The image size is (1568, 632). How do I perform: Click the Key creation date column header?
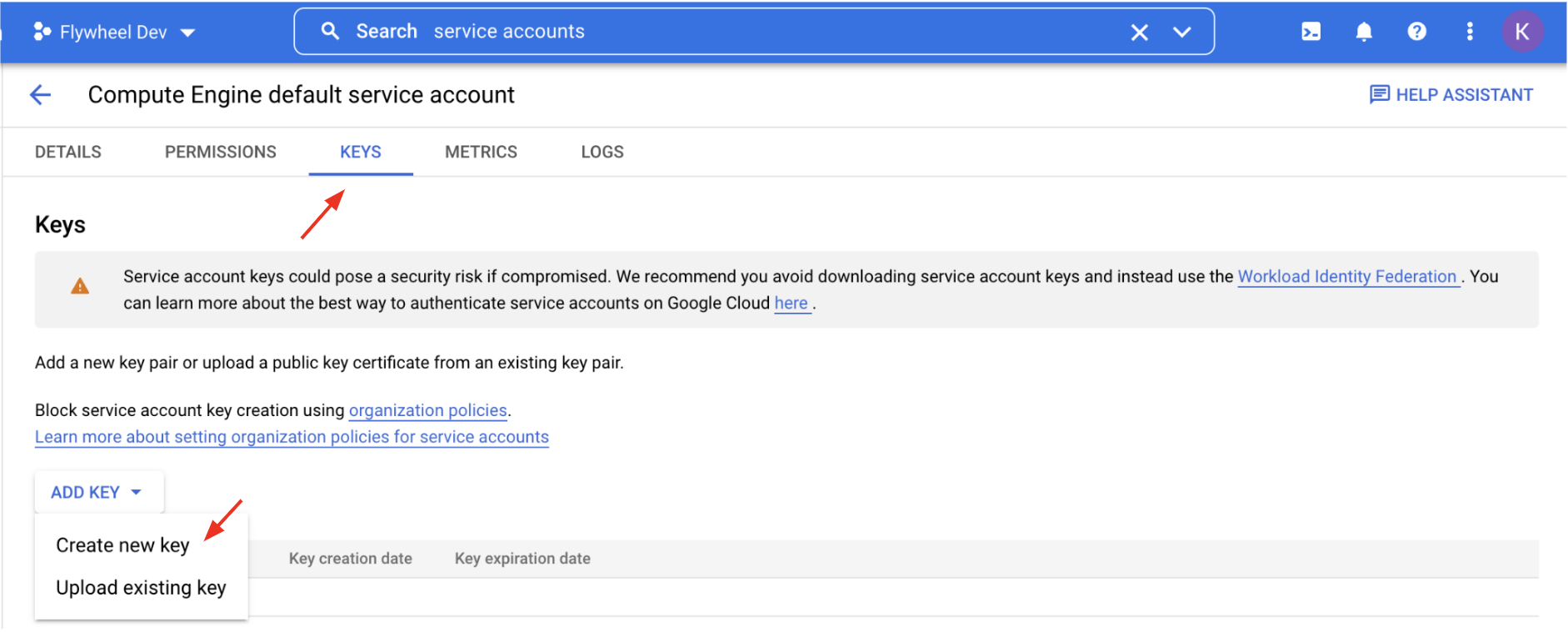click(351, 559)
